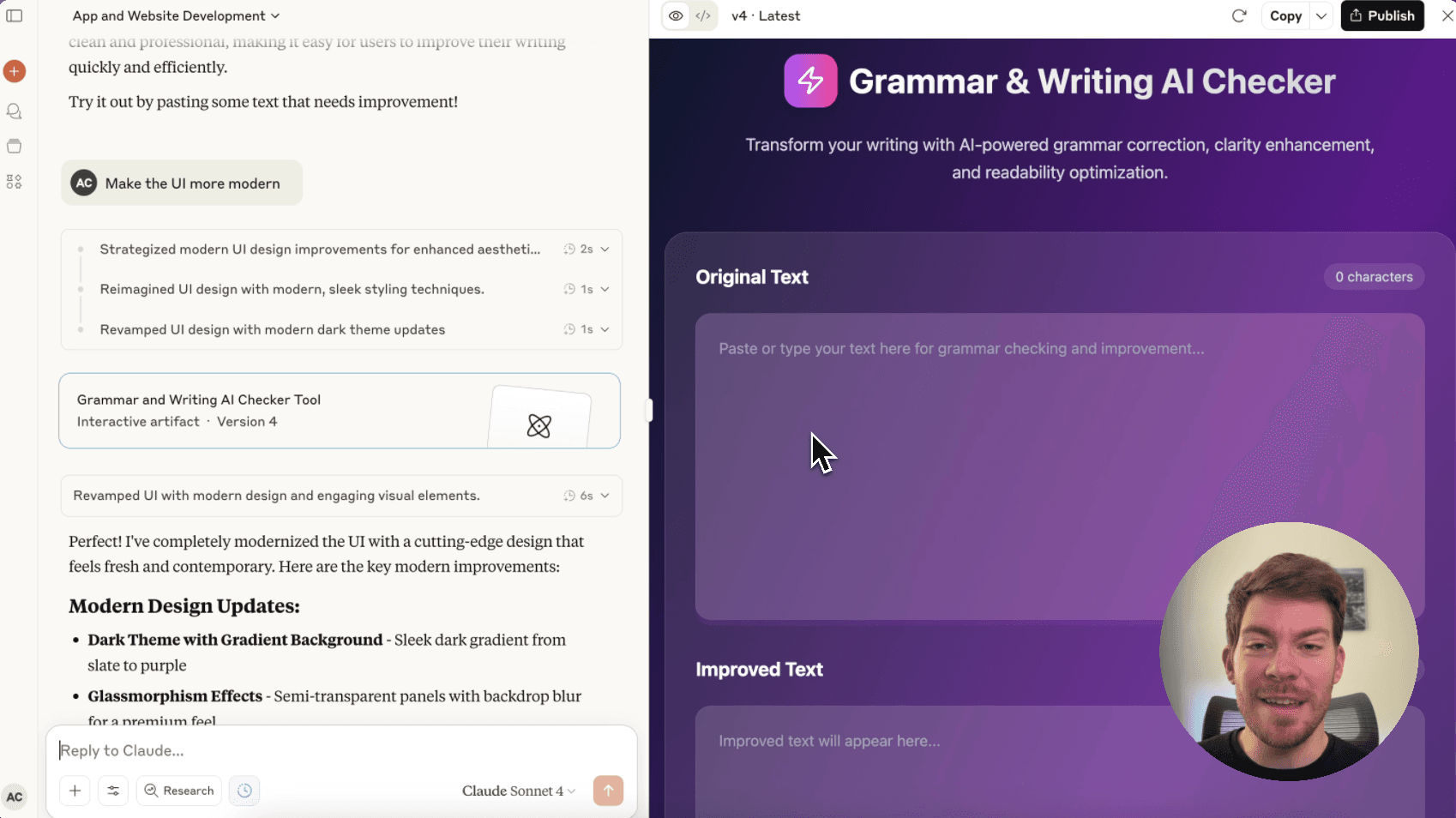Enable Research mode

[x=179, y=791]
